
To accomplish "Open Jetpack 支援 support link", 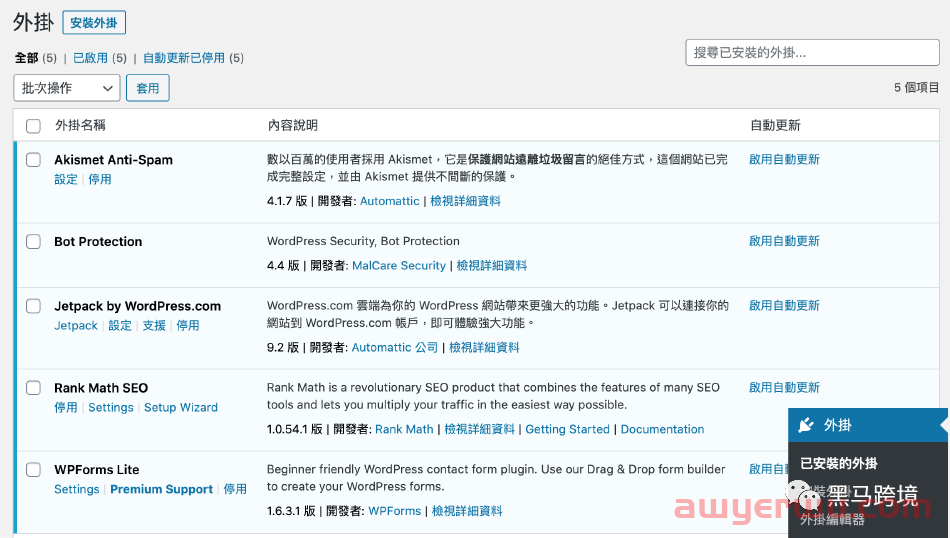I will point(154,325).
